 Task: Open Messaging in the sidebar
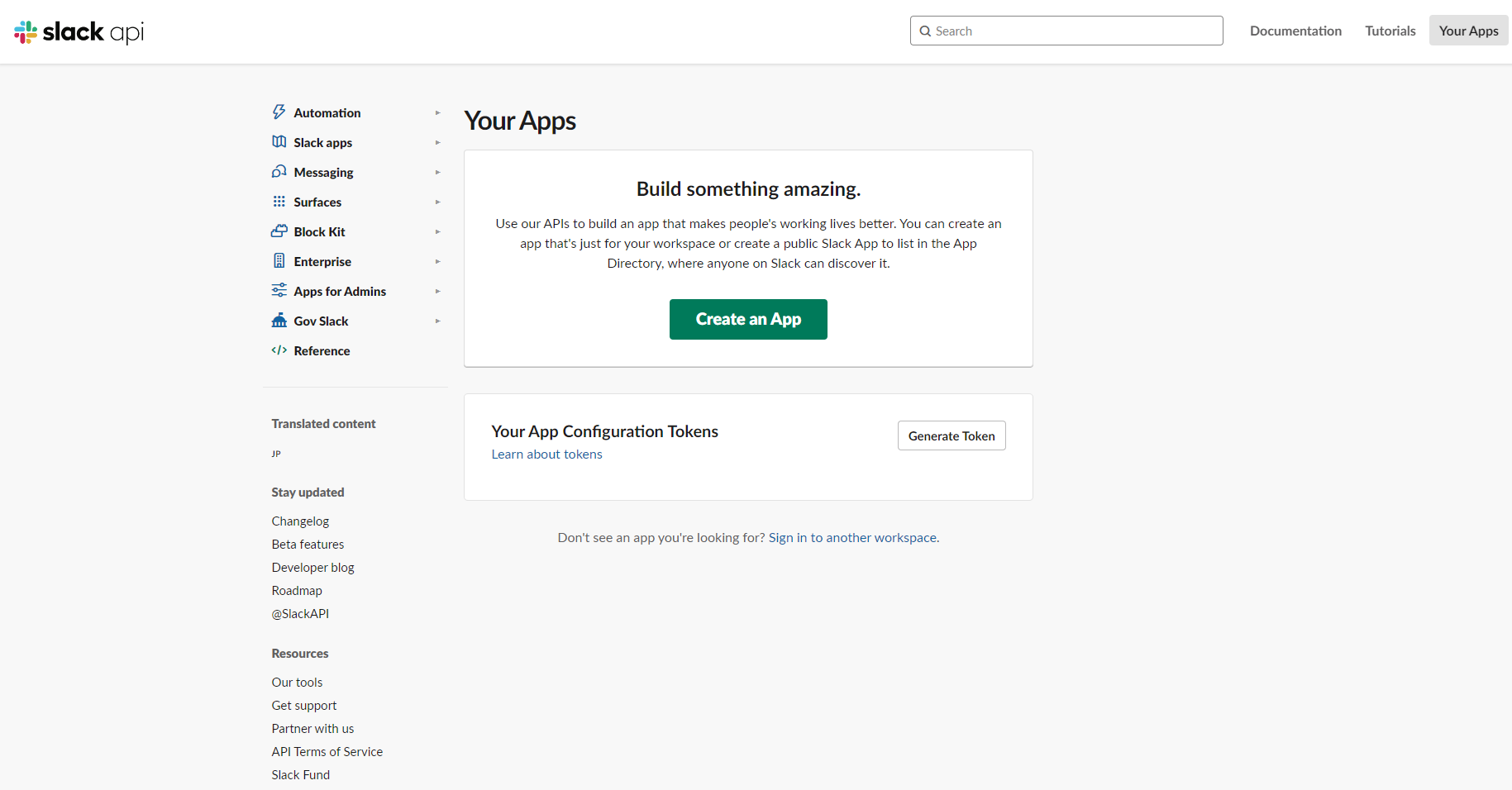[324, 173]
